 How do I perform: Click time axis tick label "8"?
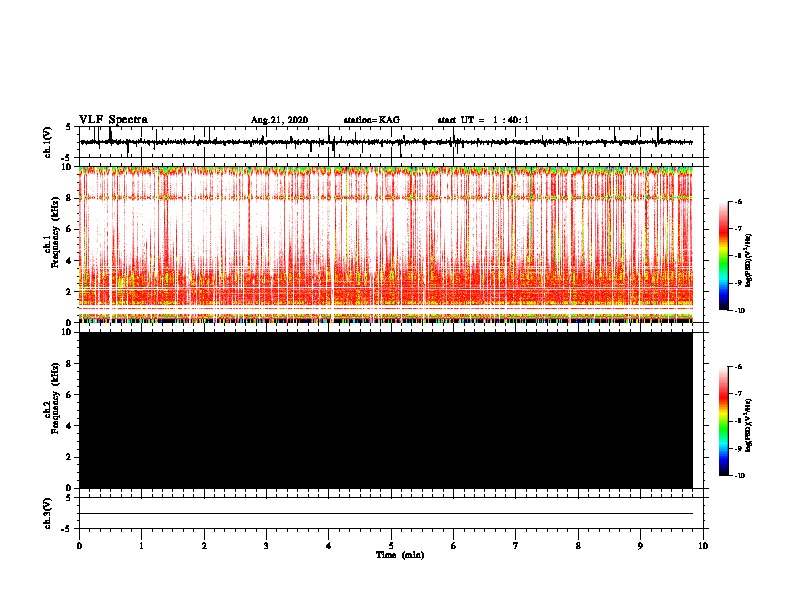coord(578,546)
